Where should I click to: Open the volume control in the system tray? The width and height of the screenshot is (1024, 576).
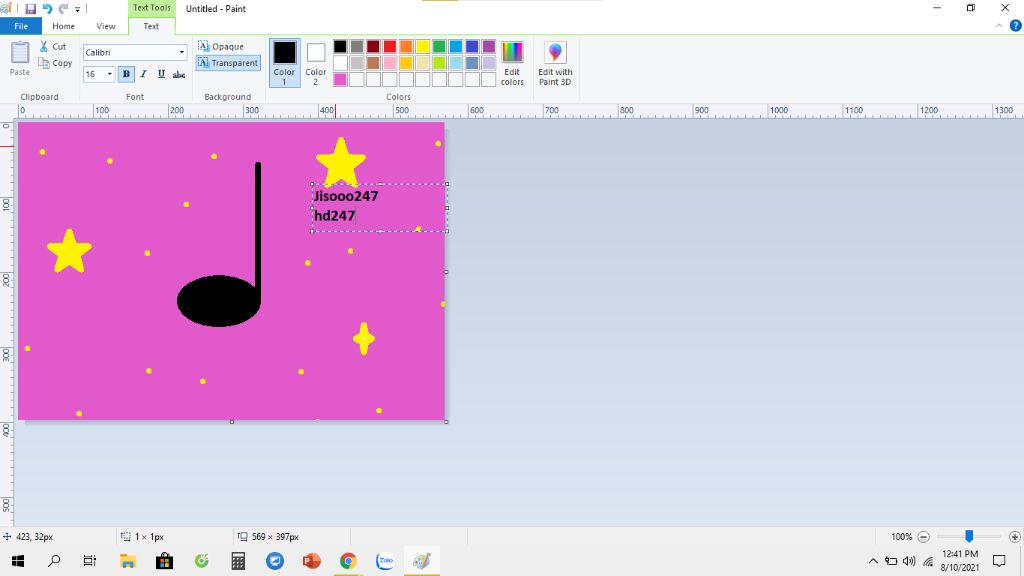click(x=909, y=561)
